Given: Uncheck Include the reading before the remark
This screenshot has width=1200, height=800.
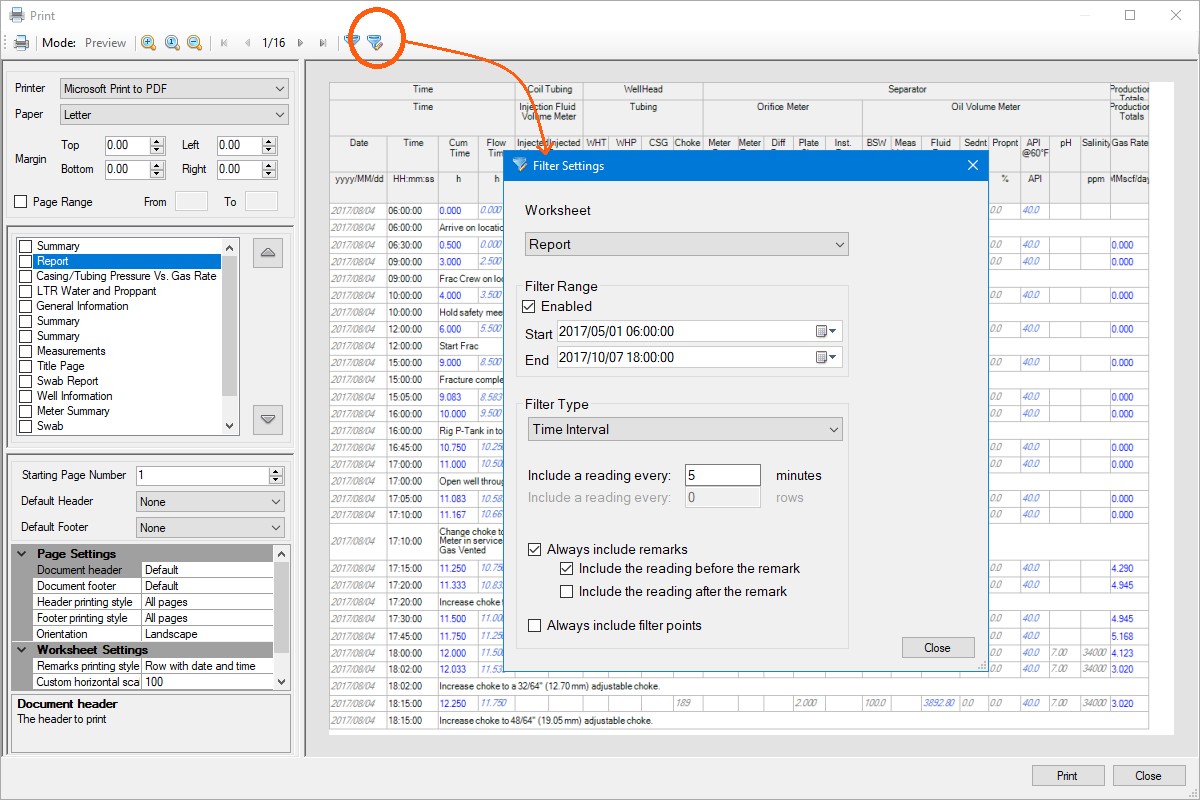Looking at the screenshot, I should coord(567,568).
